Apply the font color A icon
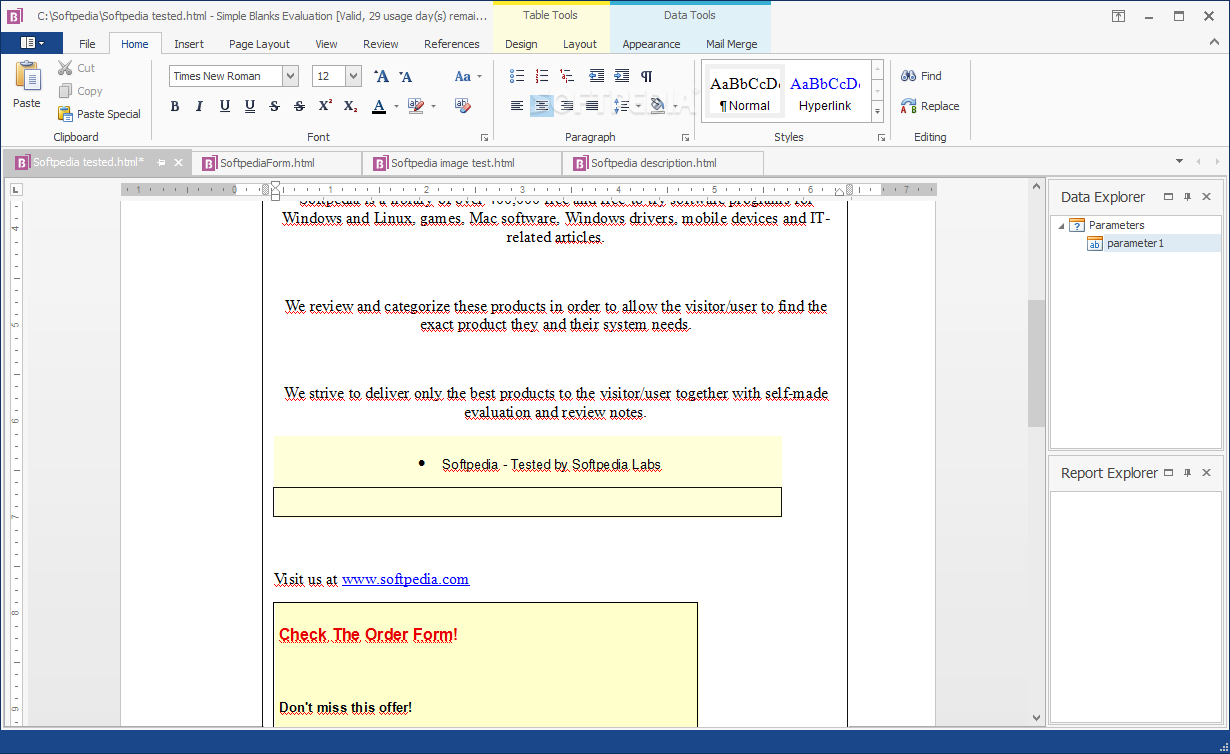 click(379, 106)
